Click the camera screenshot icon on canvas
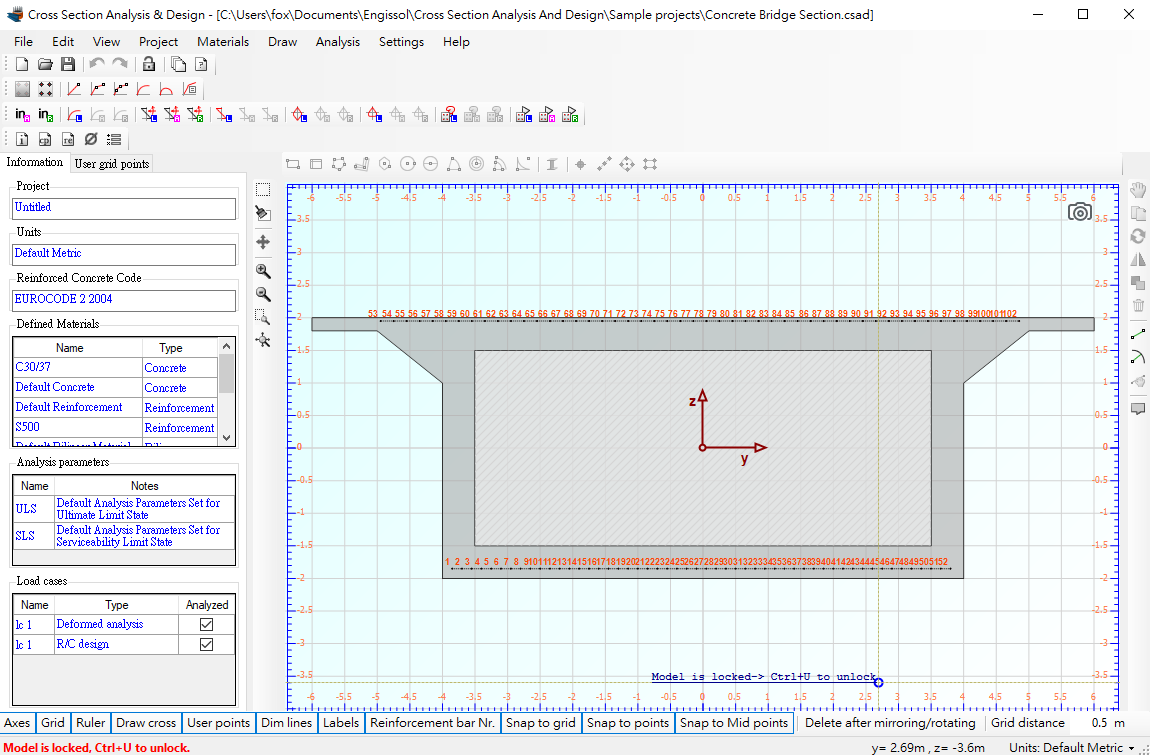The height and width of the screenshot is (755, 1150). coord(1080,213)
